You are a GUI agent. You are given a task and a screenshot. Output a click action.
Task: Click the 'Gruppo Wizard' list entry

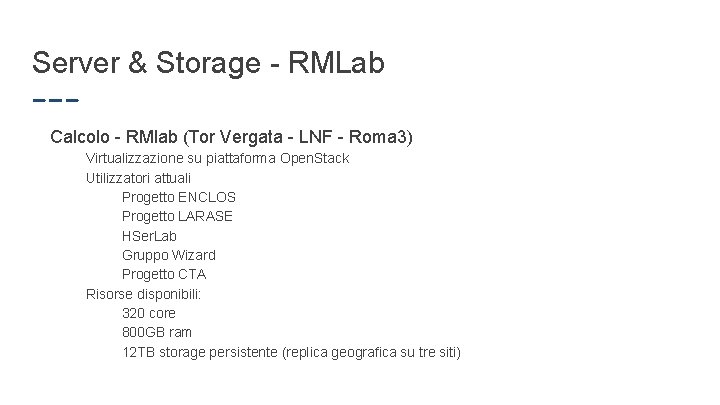168,255
